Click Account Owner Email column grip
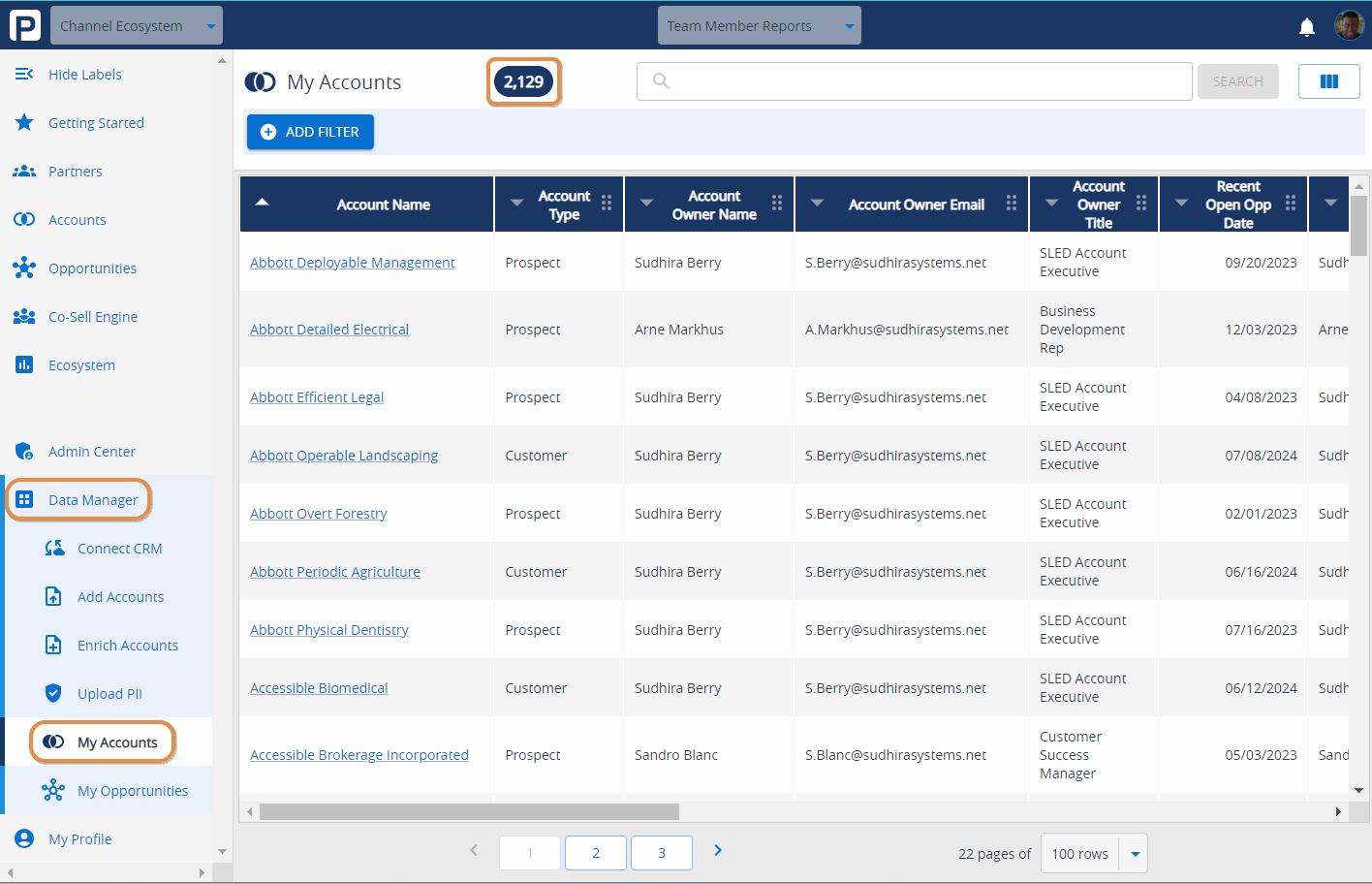1372x884 pixels. pos(1012,203)
